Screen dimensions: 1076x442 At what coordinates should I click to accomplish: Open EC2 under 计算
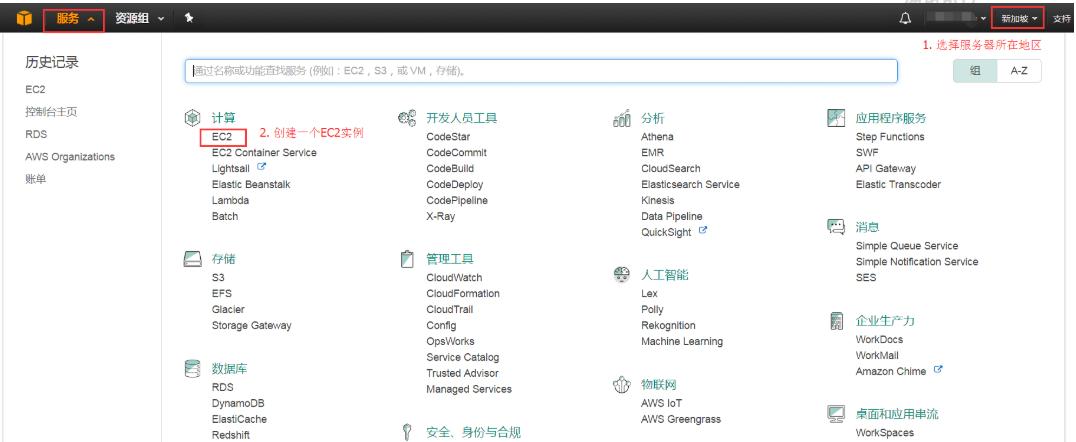(x=222, y=137)
